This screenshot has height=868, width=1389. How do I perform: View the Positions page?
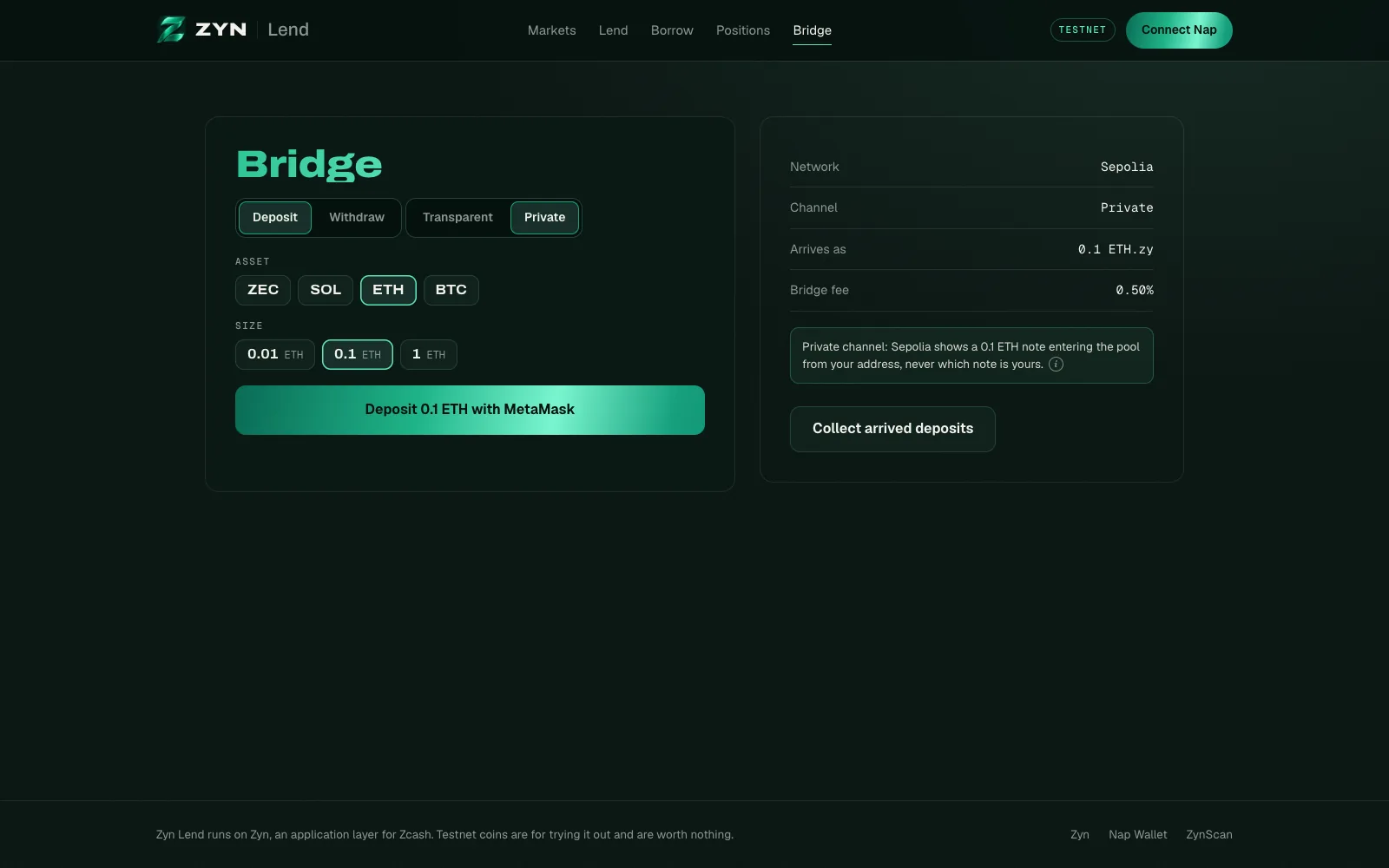coord(743,30)
